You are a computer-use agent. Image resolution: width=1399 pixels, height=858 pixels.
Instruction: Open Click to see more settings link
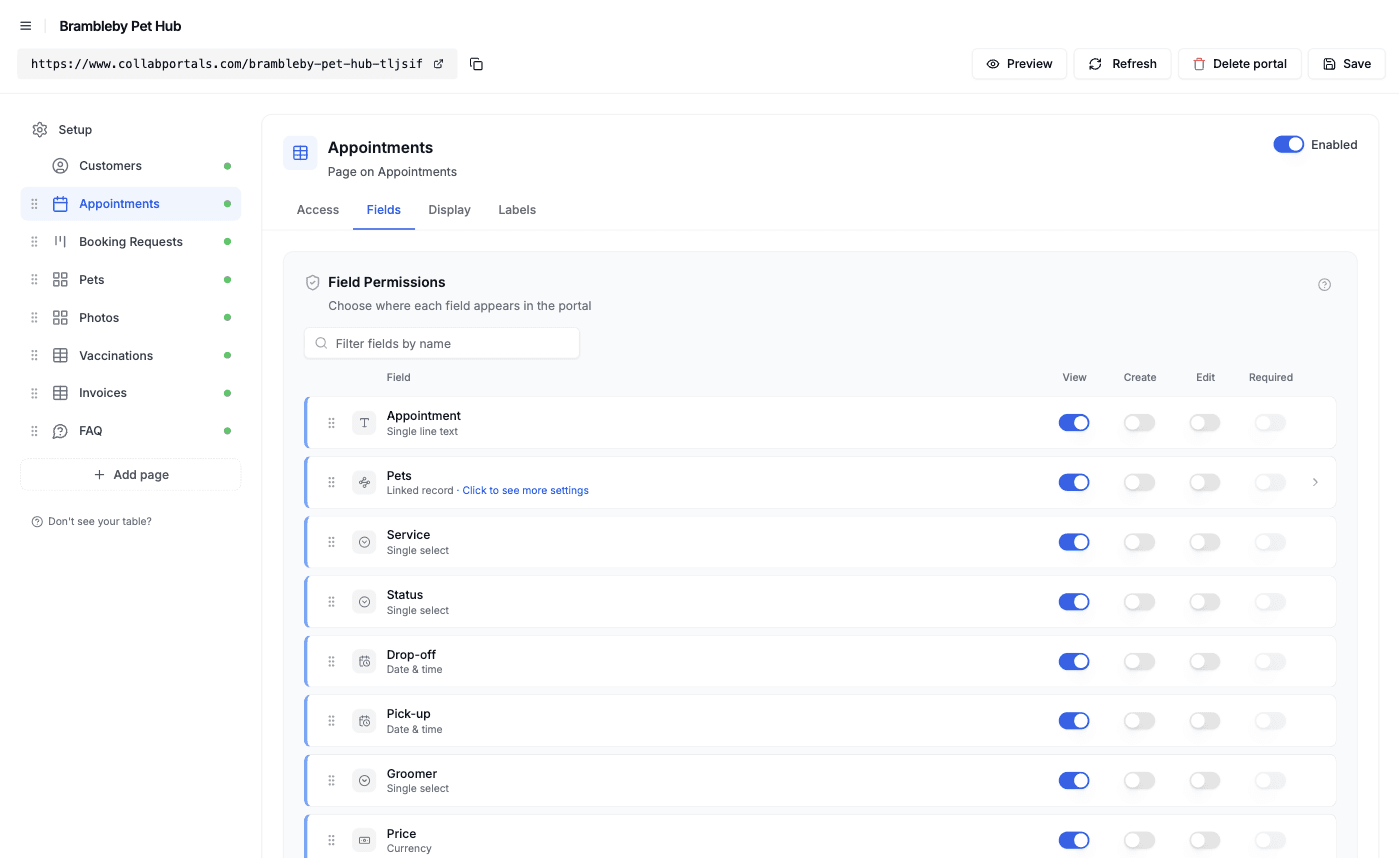(525, 491)
